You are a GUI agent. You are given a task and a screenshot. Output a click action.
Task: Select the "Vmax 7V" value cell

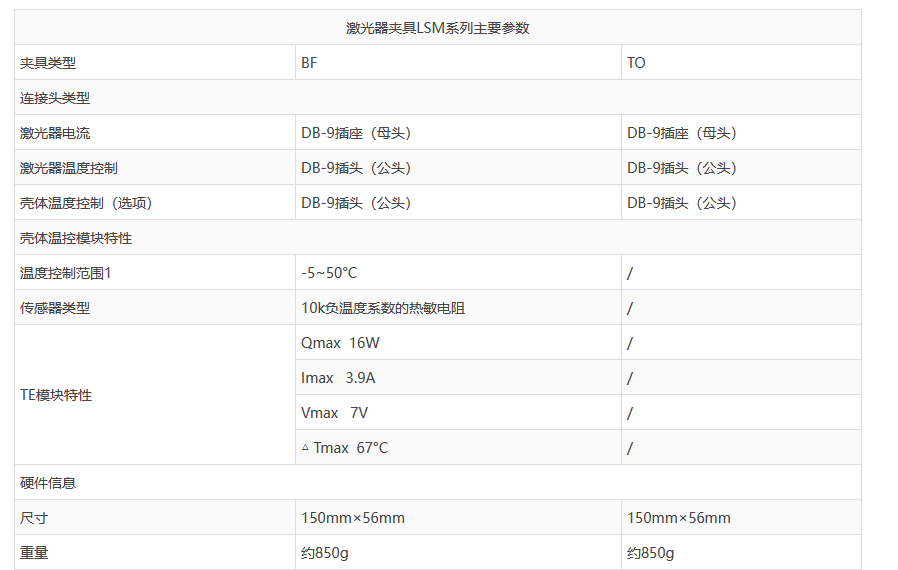tap(334, 413)
